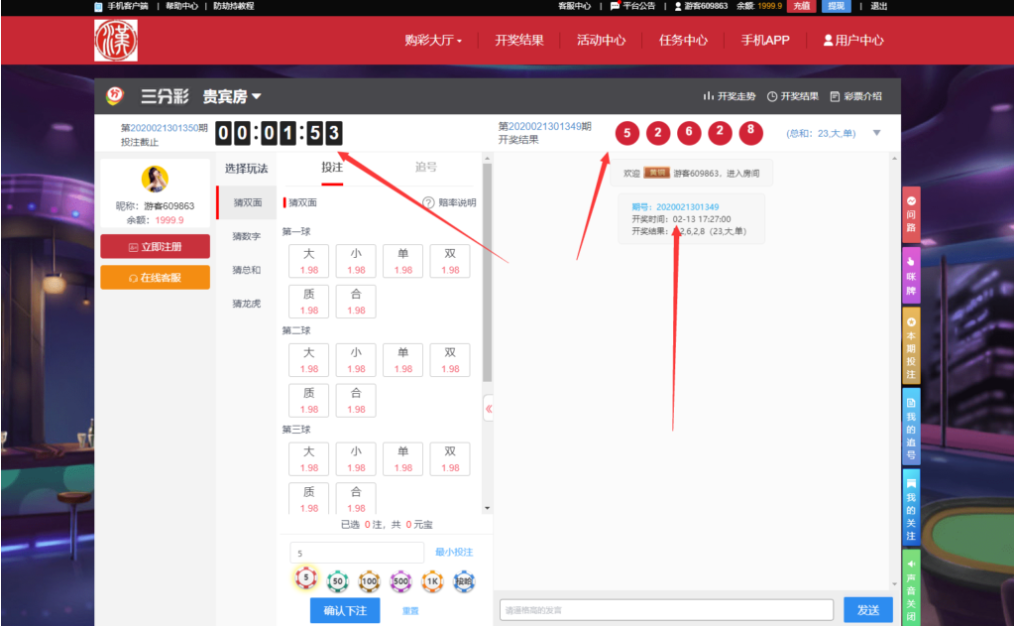Click the 立即注册 register button

point(155,246)
